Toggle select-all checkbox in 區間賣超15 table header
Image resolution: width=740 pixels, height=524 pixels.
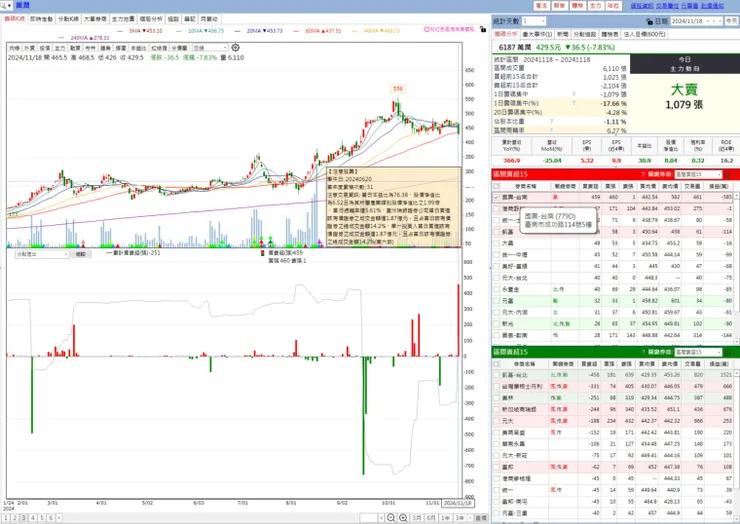[x=496, y=363]
